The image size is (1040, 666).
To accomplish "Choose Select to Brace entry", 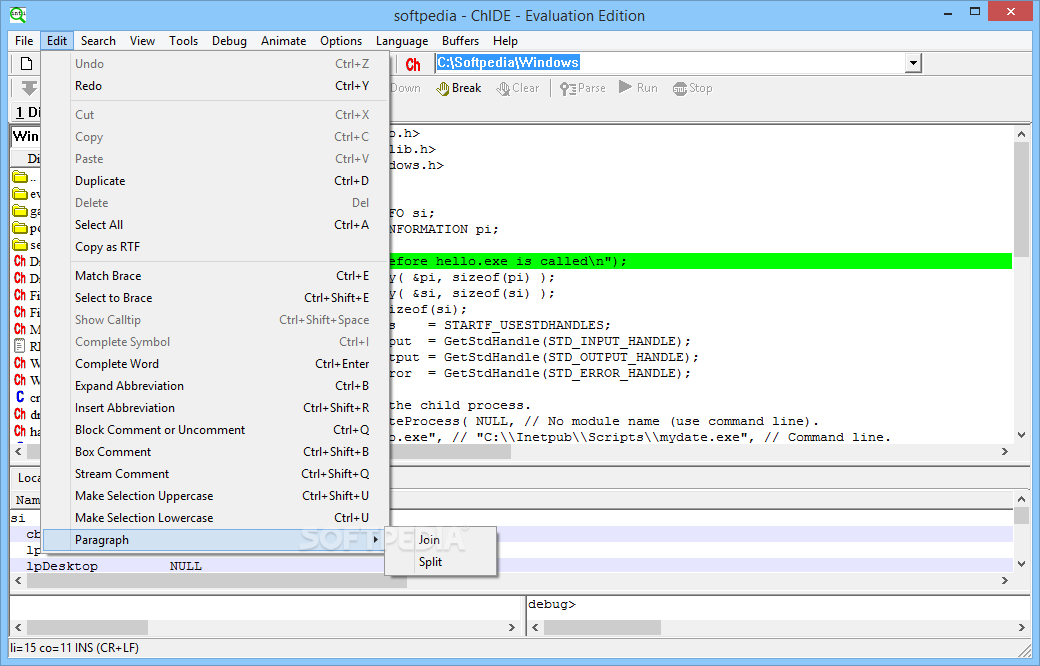I will [x=216, y=298].
